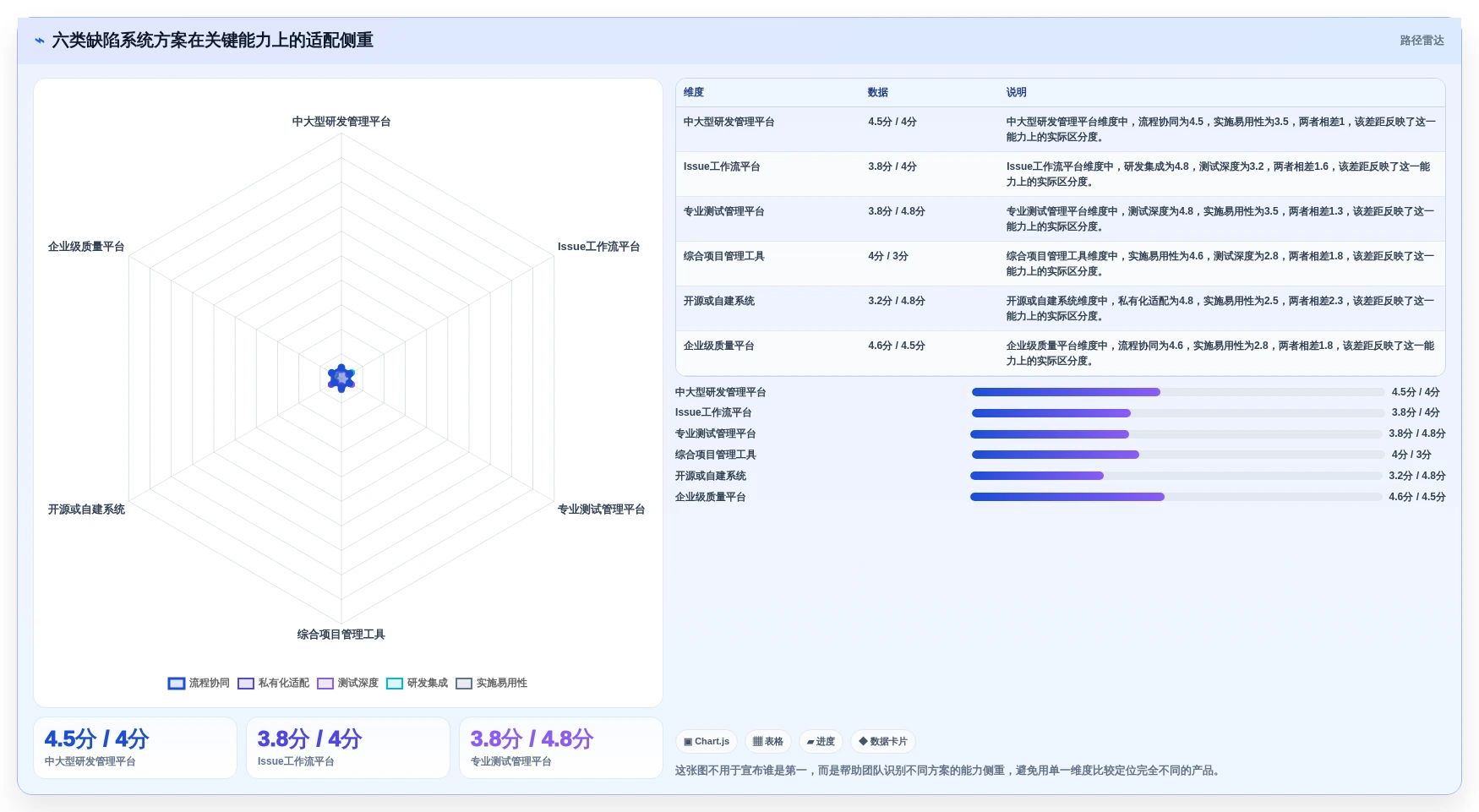1479x812 pixels.
Task: Click table row 中大型研发管理平台
Action: coord(1061,129)
